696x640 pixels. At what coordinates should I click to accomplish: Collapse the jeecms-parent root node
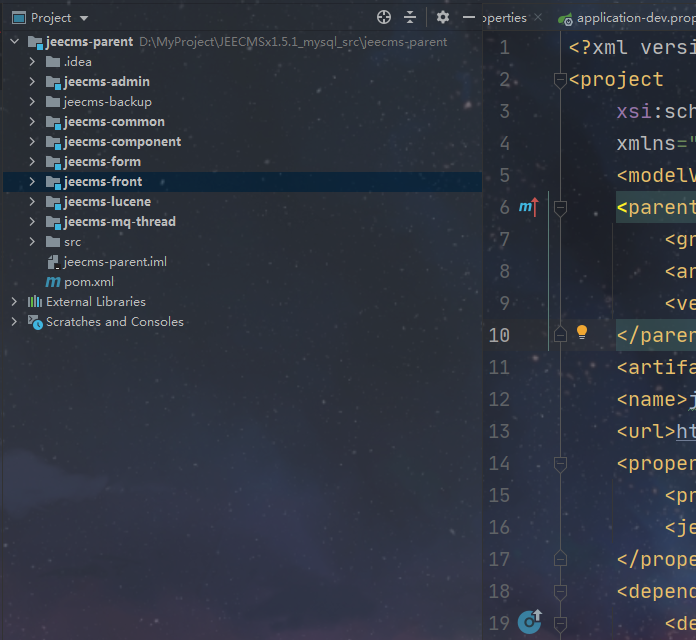15,42
